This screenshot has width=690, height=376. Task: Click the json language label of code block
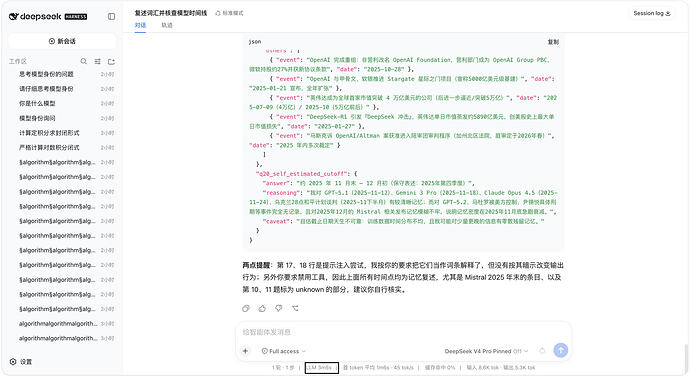255,41
